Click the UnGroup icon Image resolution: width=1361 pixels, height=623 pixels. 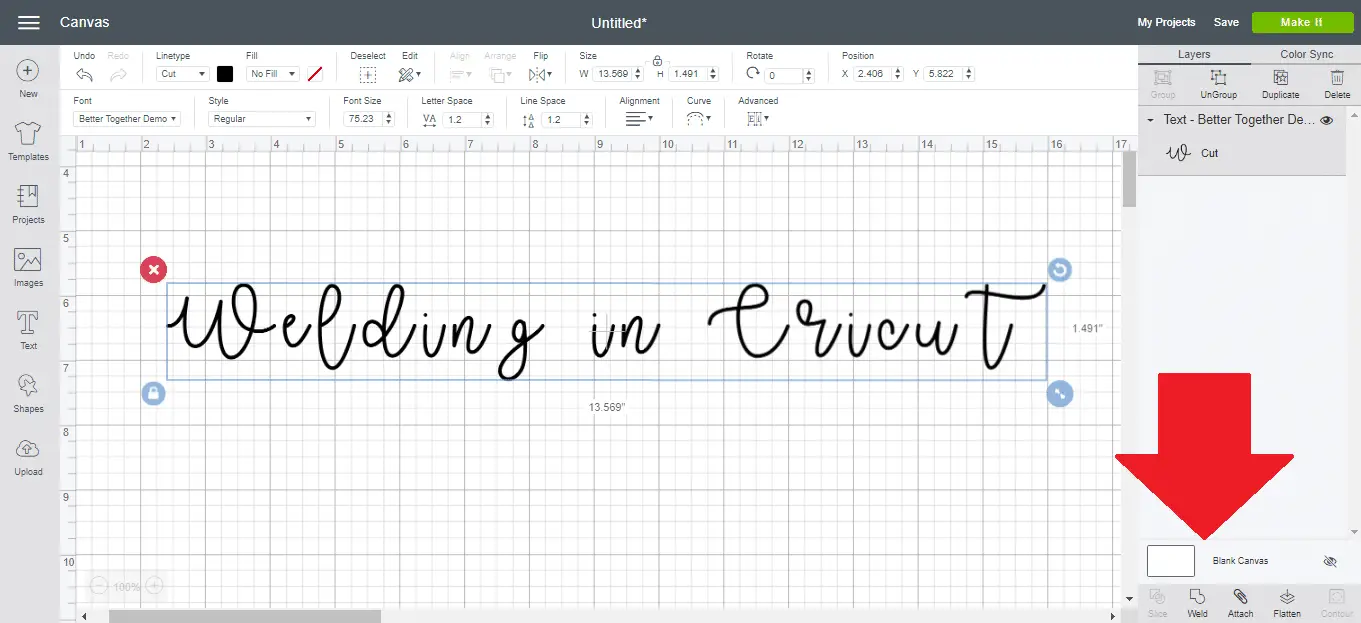[1218, 78]
